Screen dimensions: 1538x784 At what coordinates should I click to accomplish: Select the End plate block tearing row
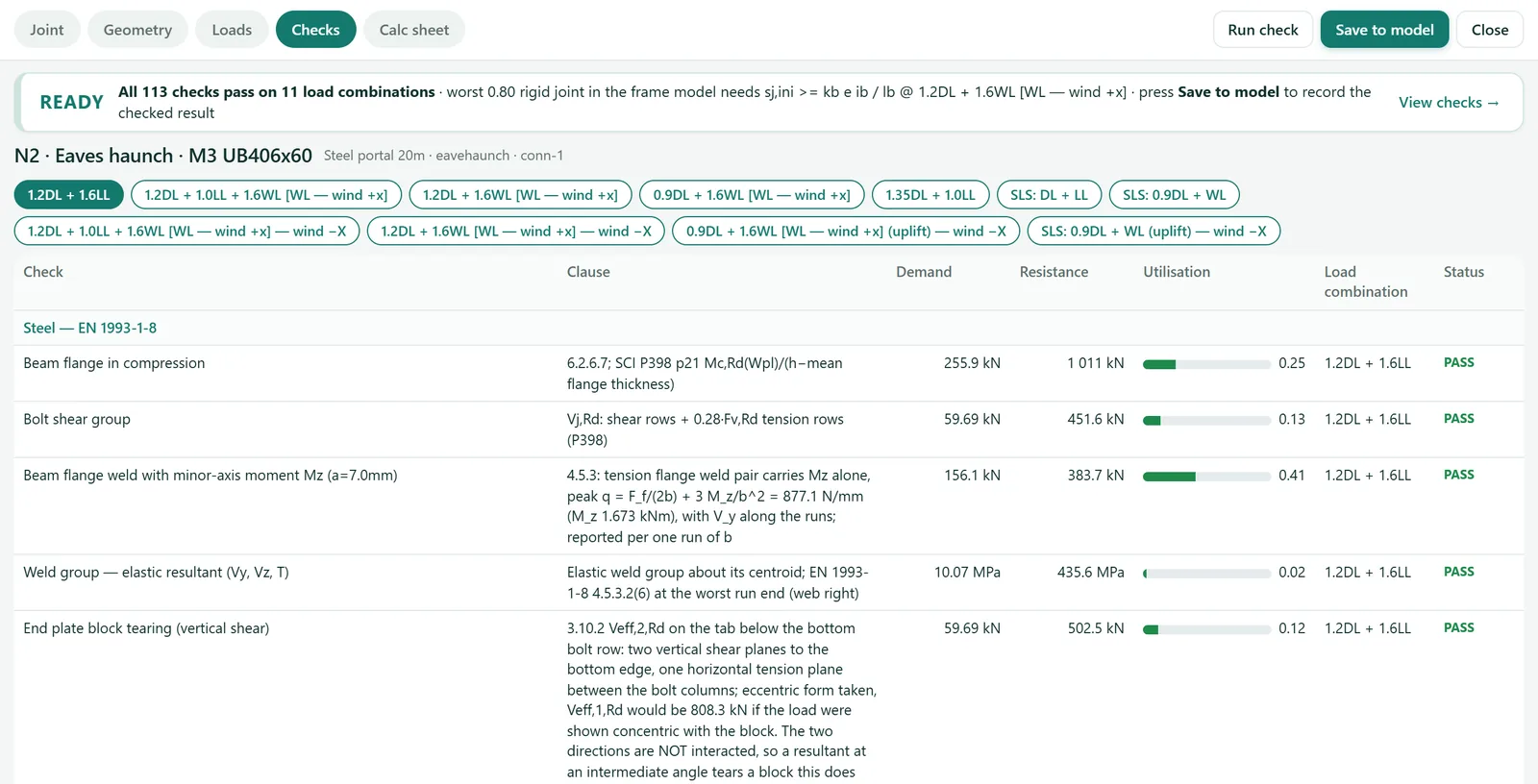(x=769, y=698)
